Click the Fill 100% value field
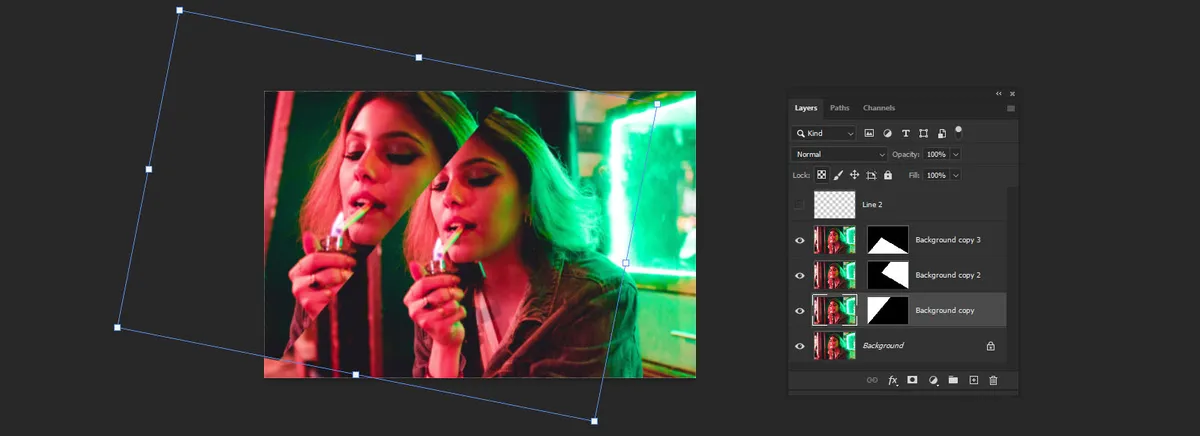 [936, 175]
